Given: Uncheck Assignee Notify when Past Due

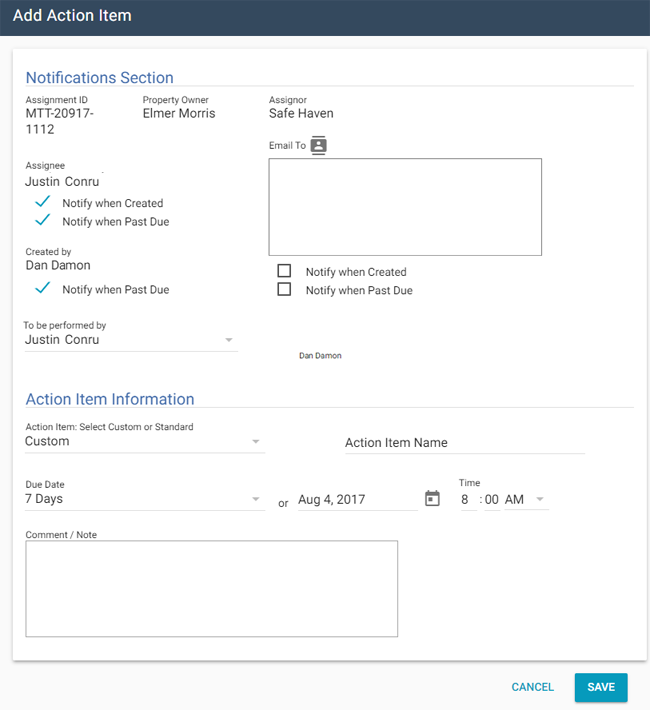Looking at the screenshot, I should pyautogui.click(x=43, y=221).
